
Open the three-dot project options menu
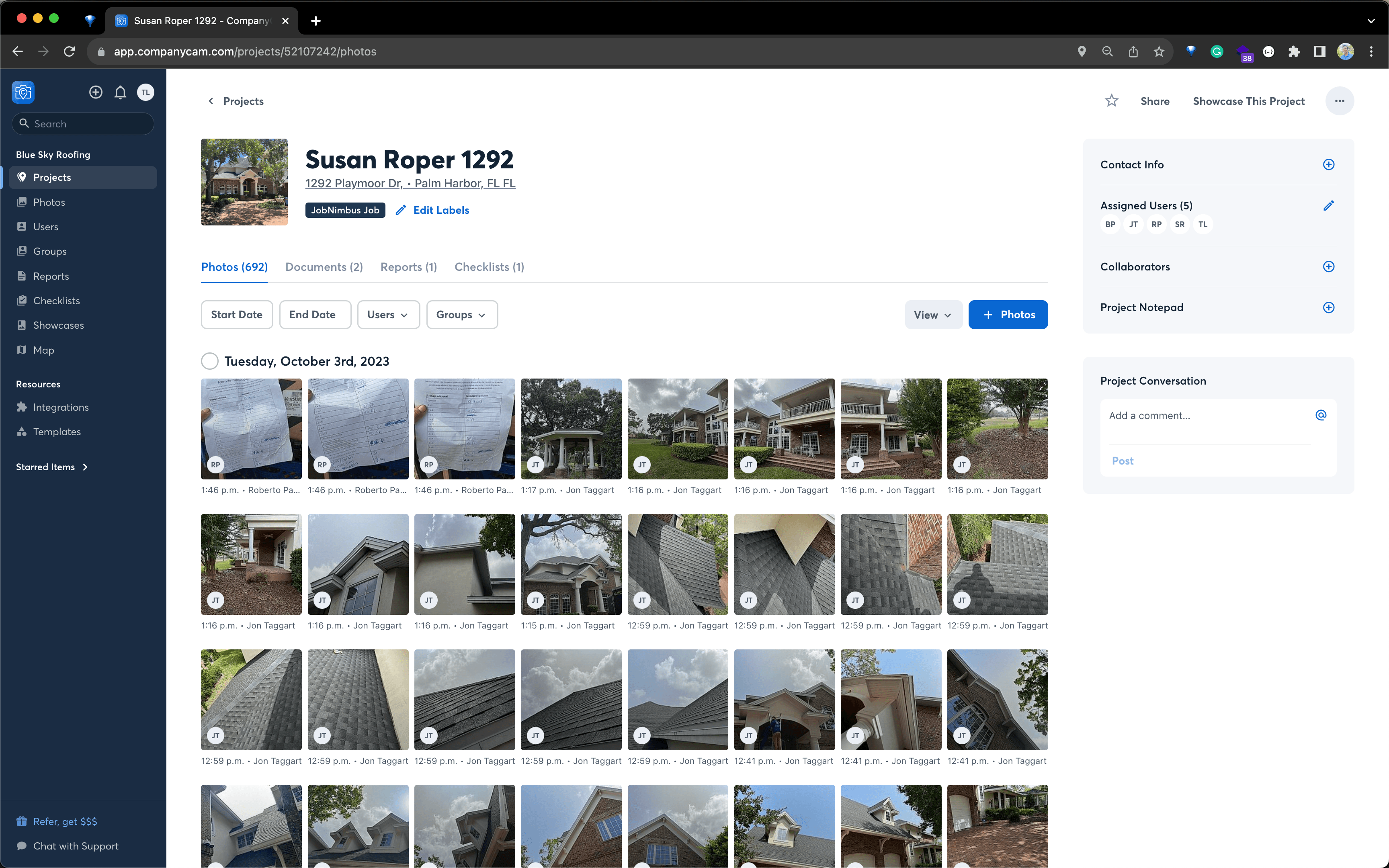[1339, 101]
